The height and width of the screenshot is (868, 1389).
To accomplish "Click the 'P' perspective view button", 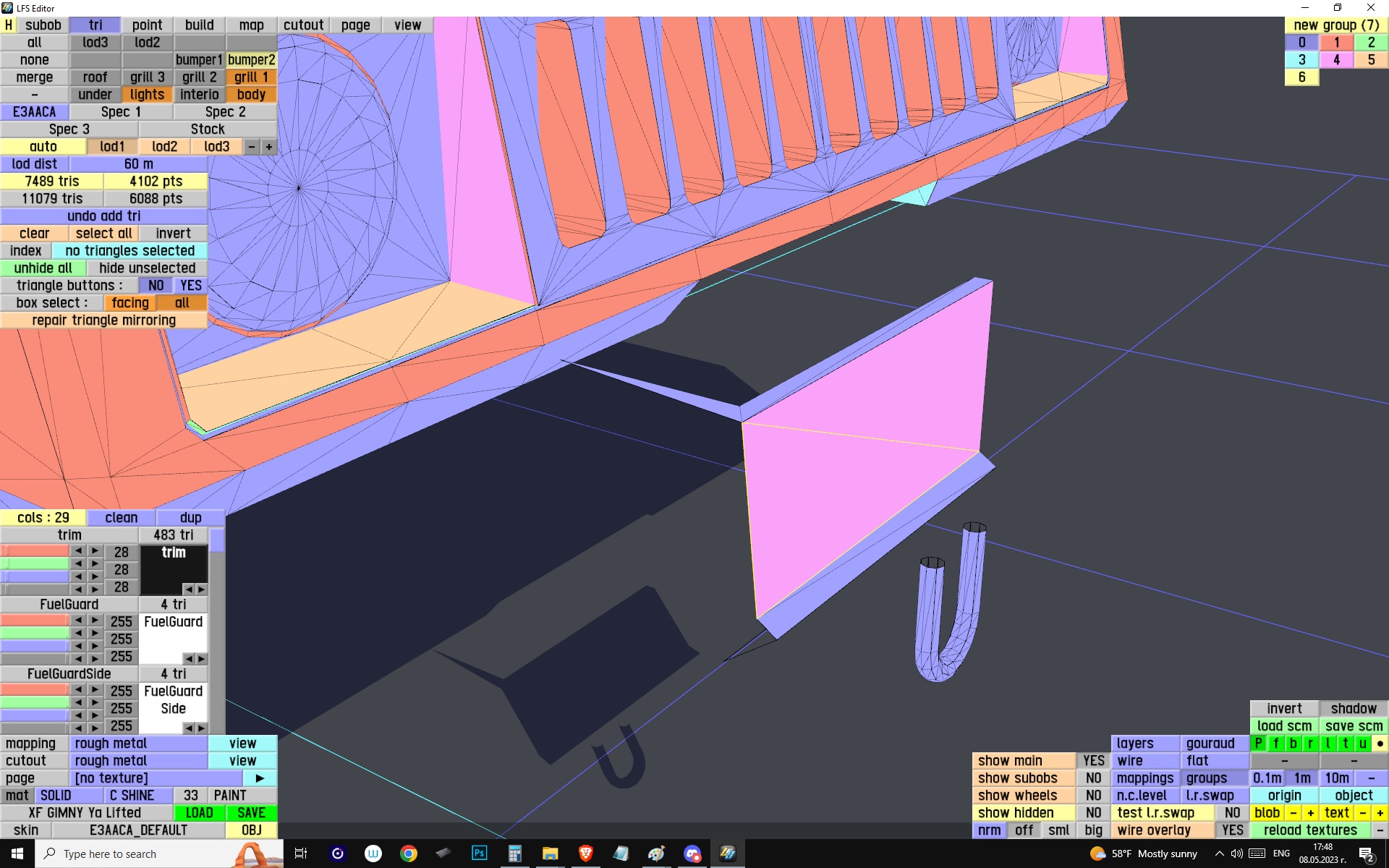I will (x=1258, y=743).
